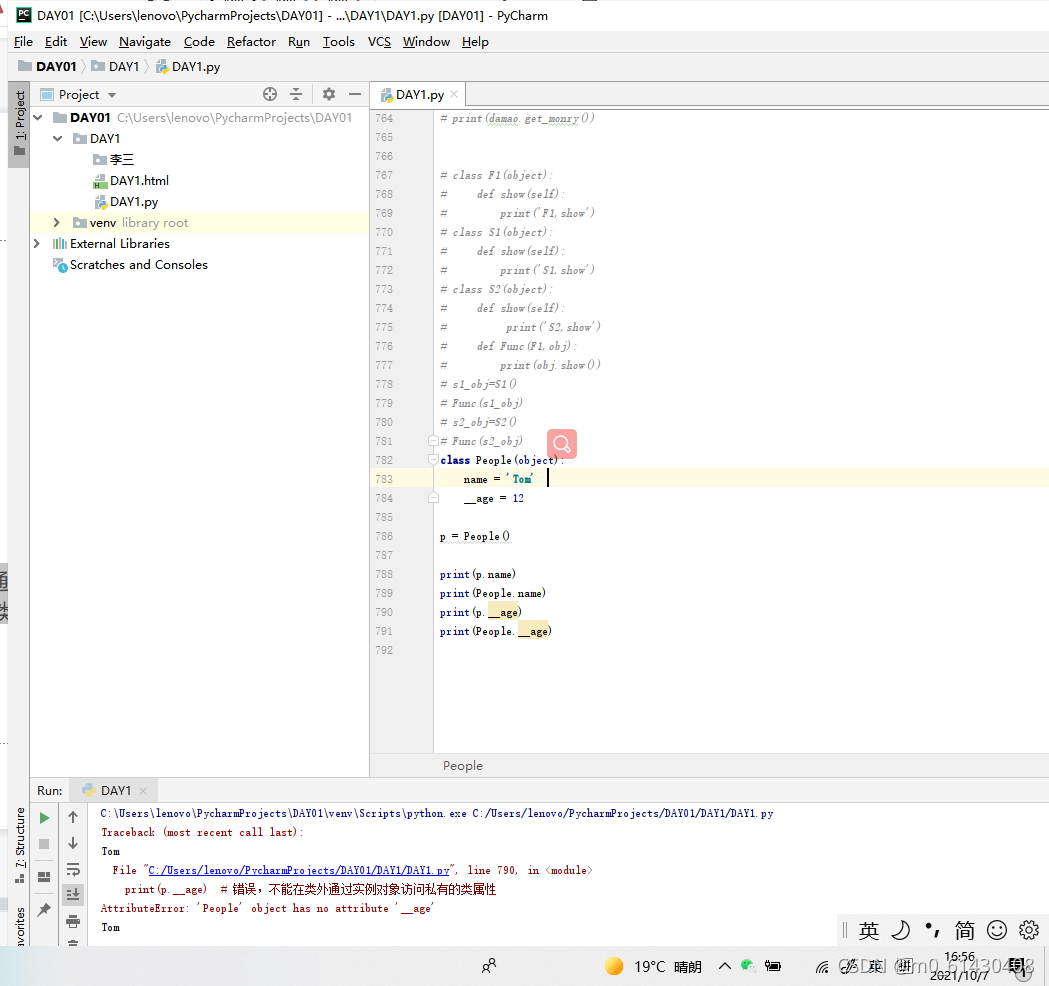Expand the External Libraries node

click(x=37, y=243)
